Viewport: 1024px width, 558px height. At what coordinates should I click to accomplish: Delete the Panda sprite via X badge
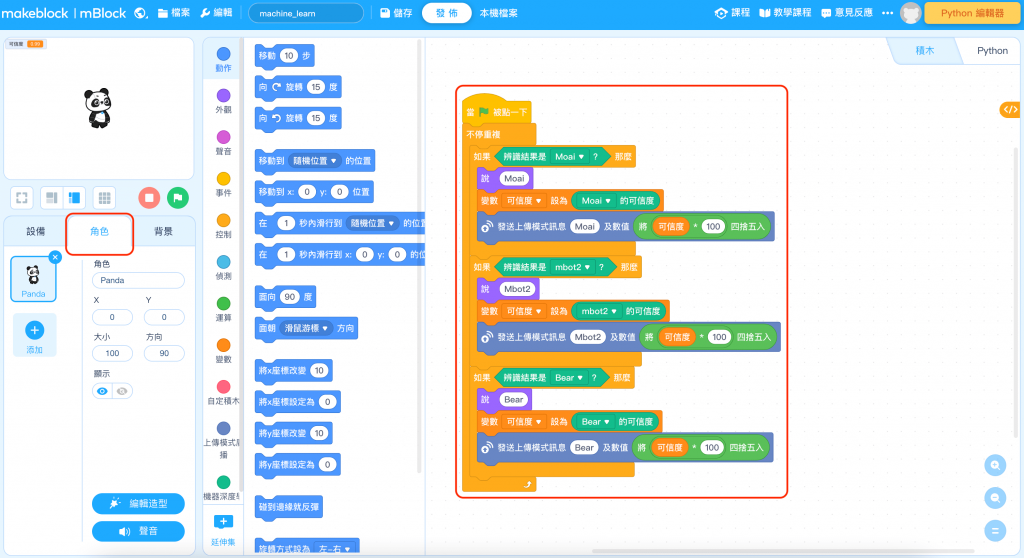coord(55,257)
